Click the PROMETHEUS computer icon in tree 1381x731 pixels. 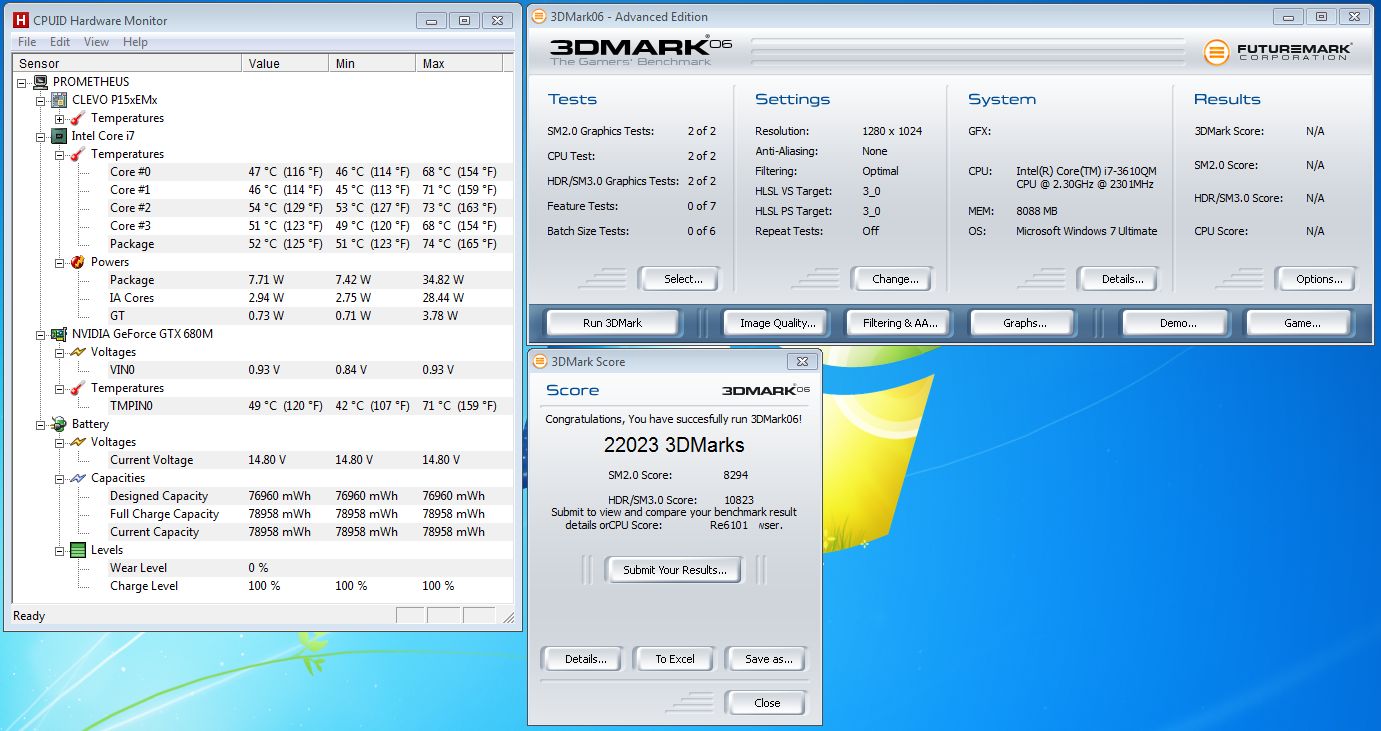tap(40, 82)
